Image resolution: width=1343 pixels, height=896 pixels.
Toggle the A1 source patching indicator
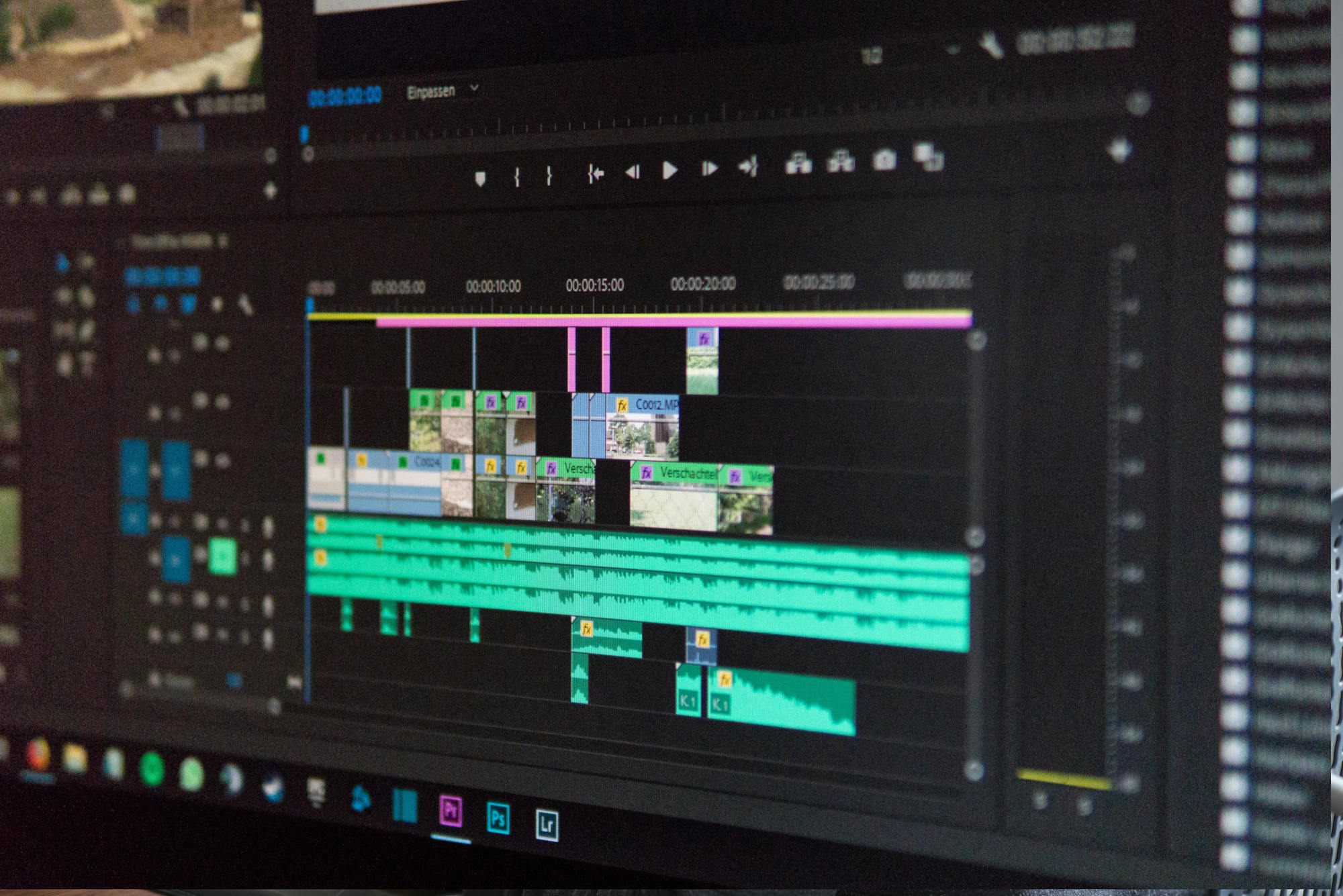point(135,517)
